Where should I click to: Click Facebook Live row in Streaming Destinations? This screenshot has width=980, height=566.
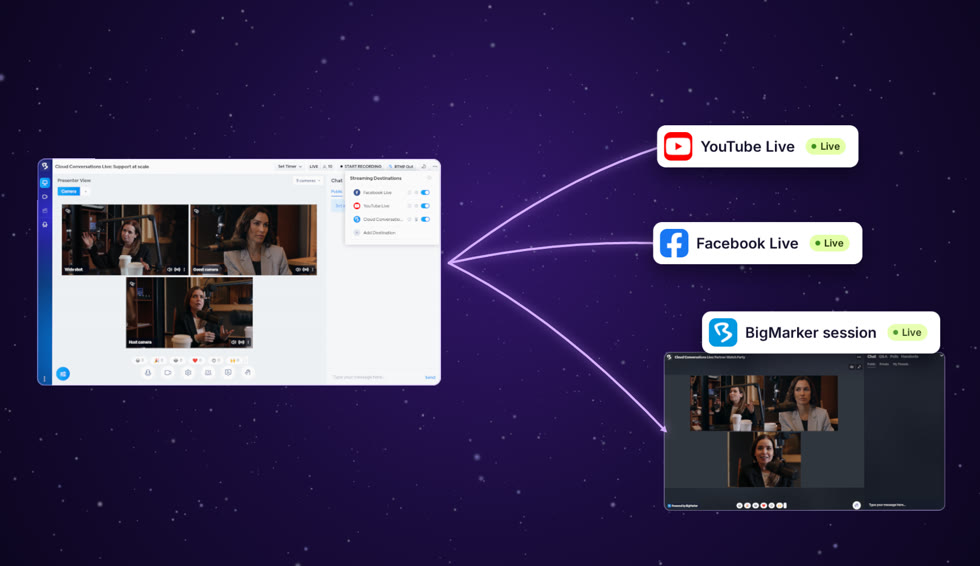click(391, 192)
